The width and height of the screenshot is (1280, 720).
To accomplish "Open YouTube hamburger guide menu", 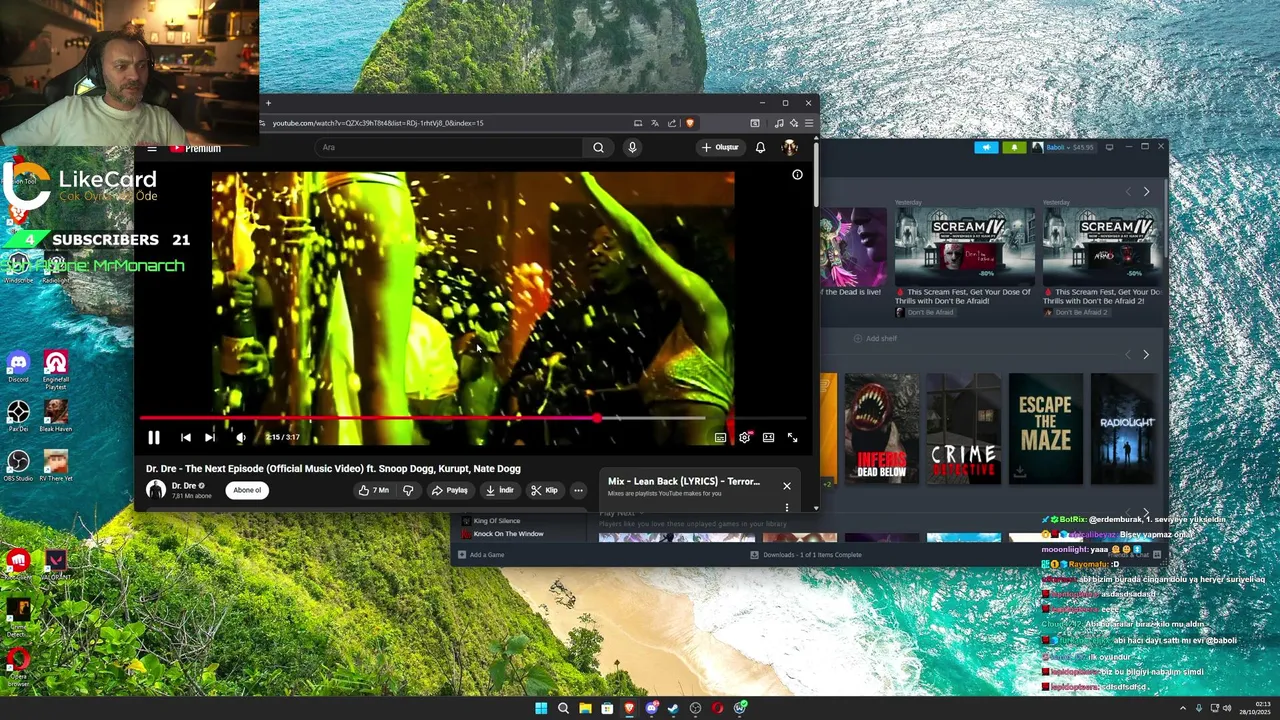I will click(151, 148).
